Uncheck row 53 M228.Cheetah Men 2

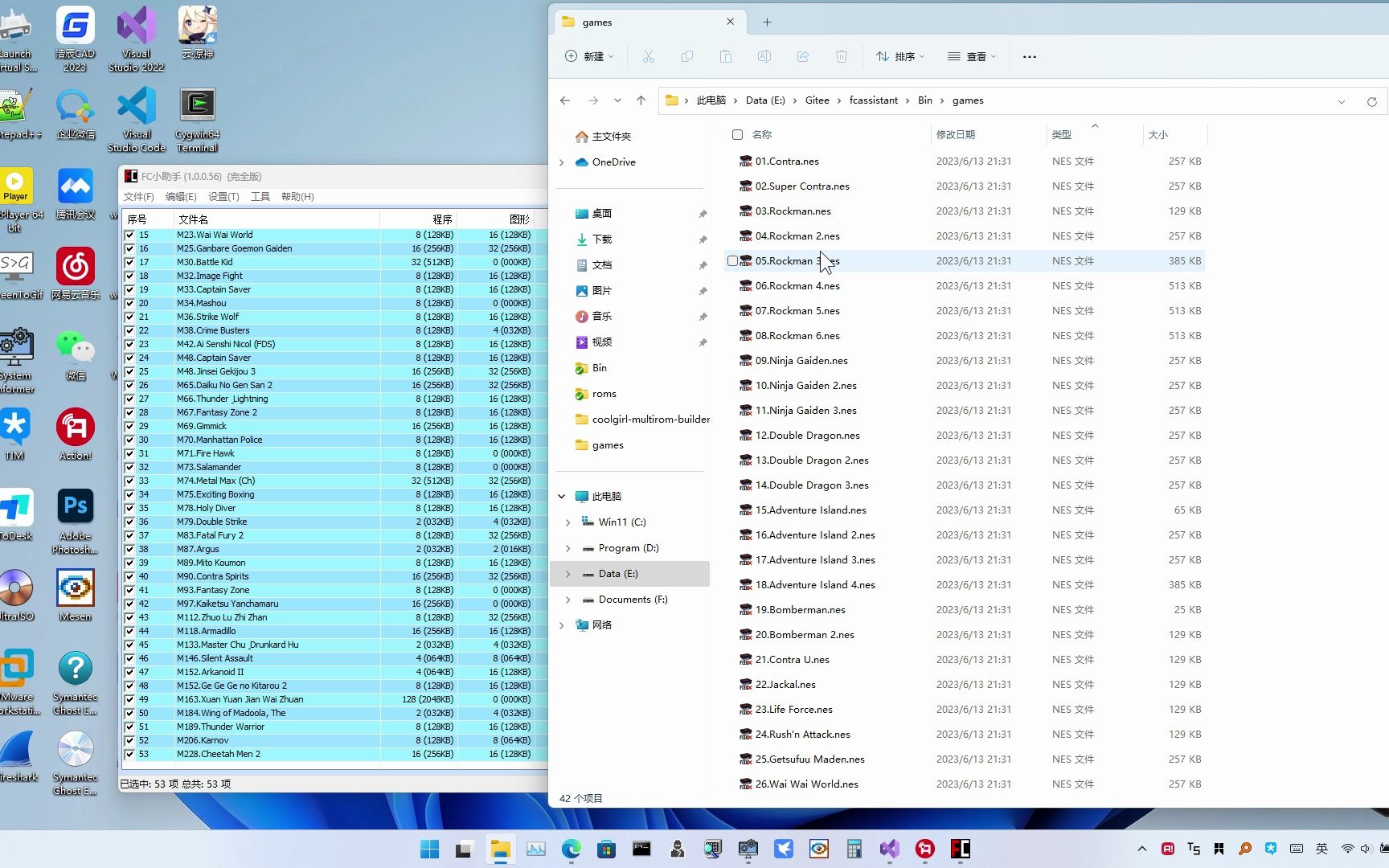(x=129, y=755)
